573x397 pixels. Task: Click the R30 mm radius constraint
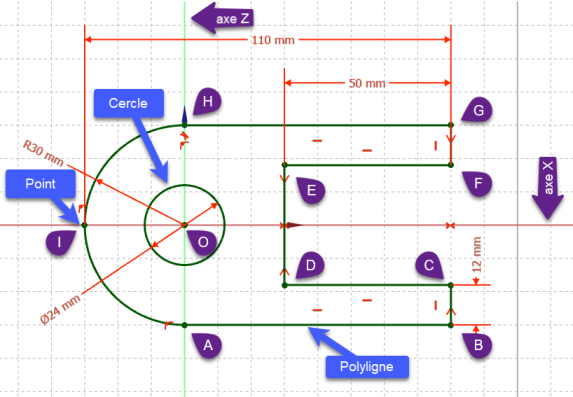pos(43,153)
